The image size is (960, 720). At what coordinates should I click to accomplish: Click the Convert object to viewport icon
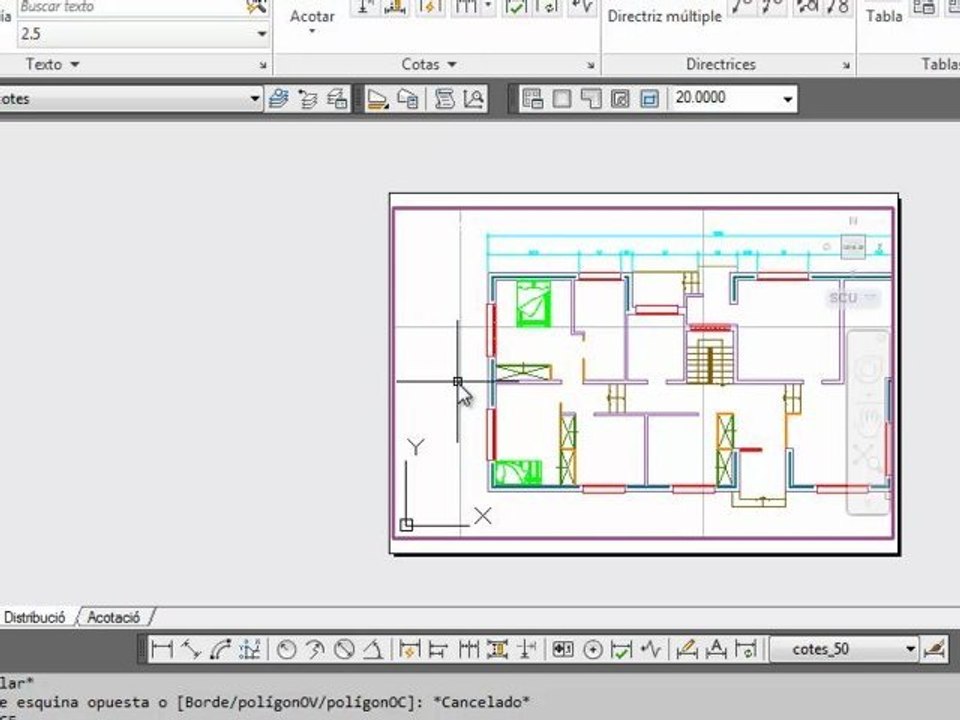(620, 99)
